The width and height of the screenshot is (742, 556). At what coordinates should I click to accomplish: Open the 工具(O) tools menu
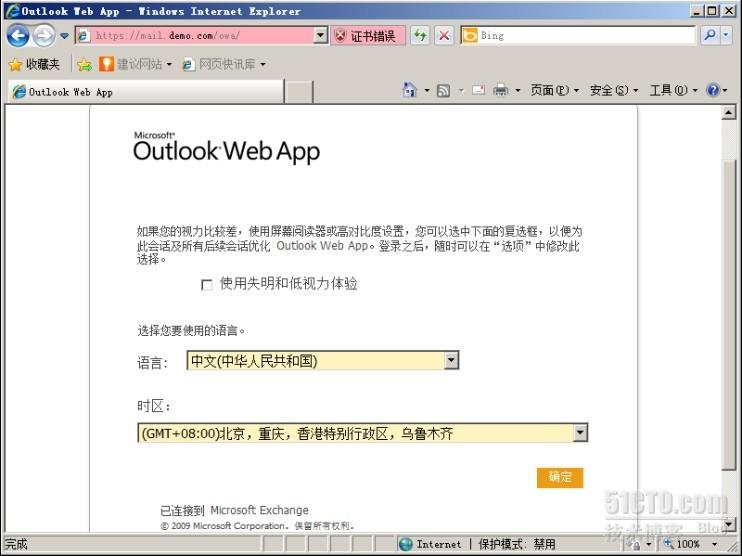[x=673, y=90]
